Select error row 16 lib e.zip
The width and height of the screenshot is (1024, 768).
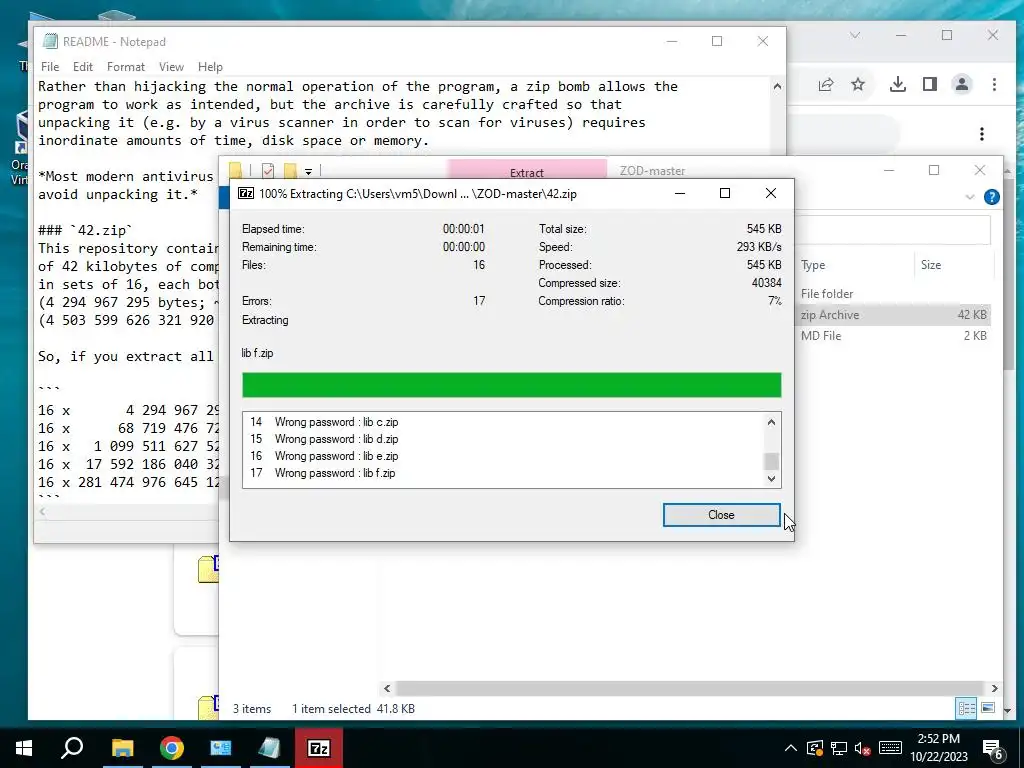pyautogui.click(x=505, y=456)
